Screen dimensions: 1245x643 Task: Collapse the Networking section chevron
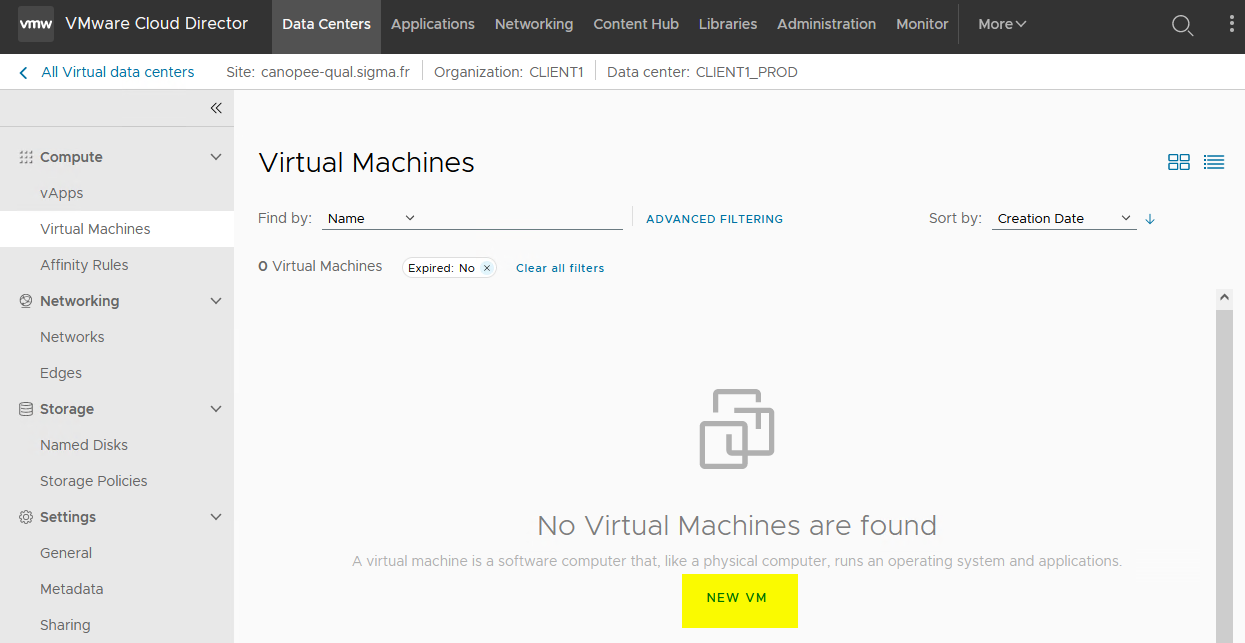pos(216,301)
